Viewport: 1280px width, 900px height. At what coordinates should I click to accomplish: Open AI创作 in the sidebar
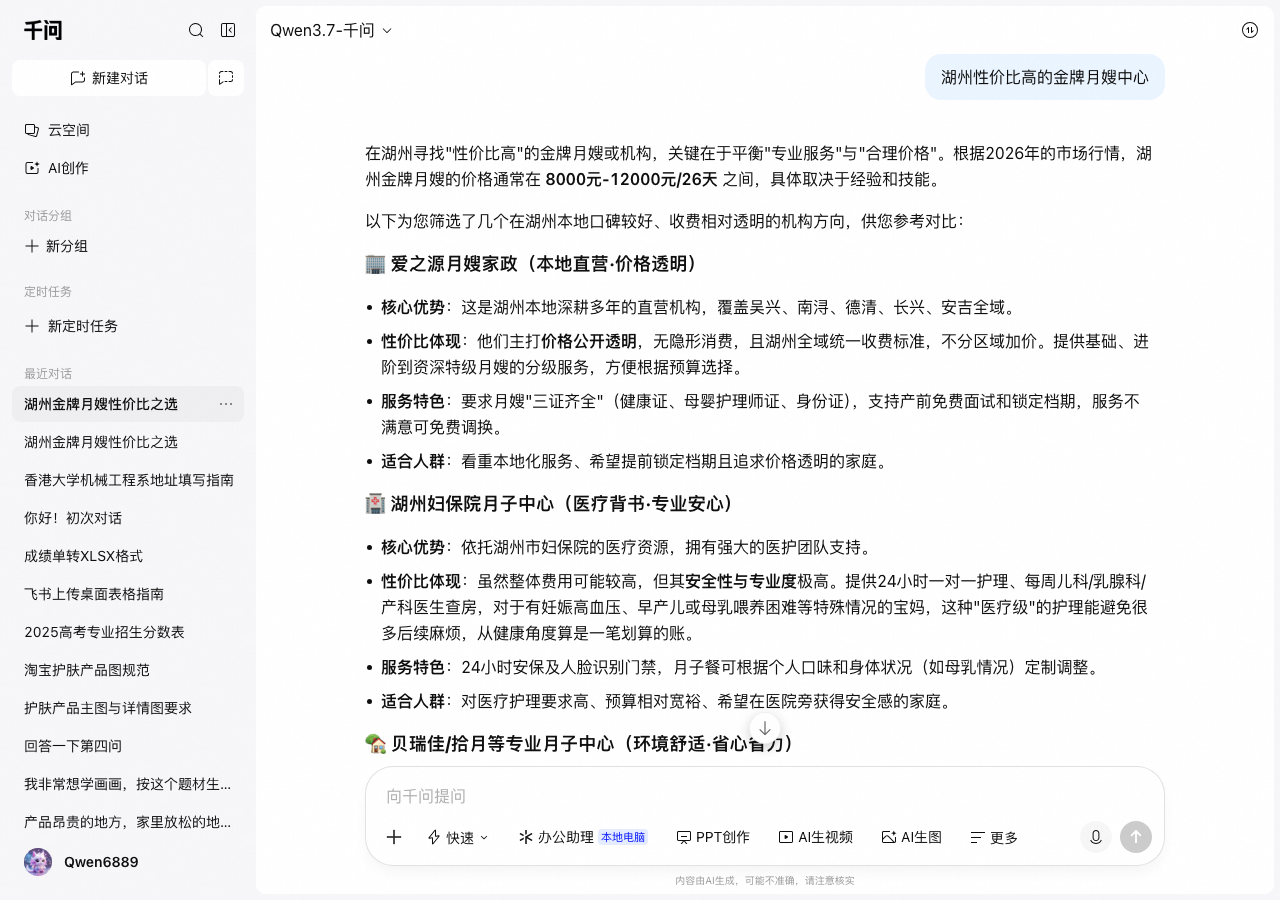point(128,168)
